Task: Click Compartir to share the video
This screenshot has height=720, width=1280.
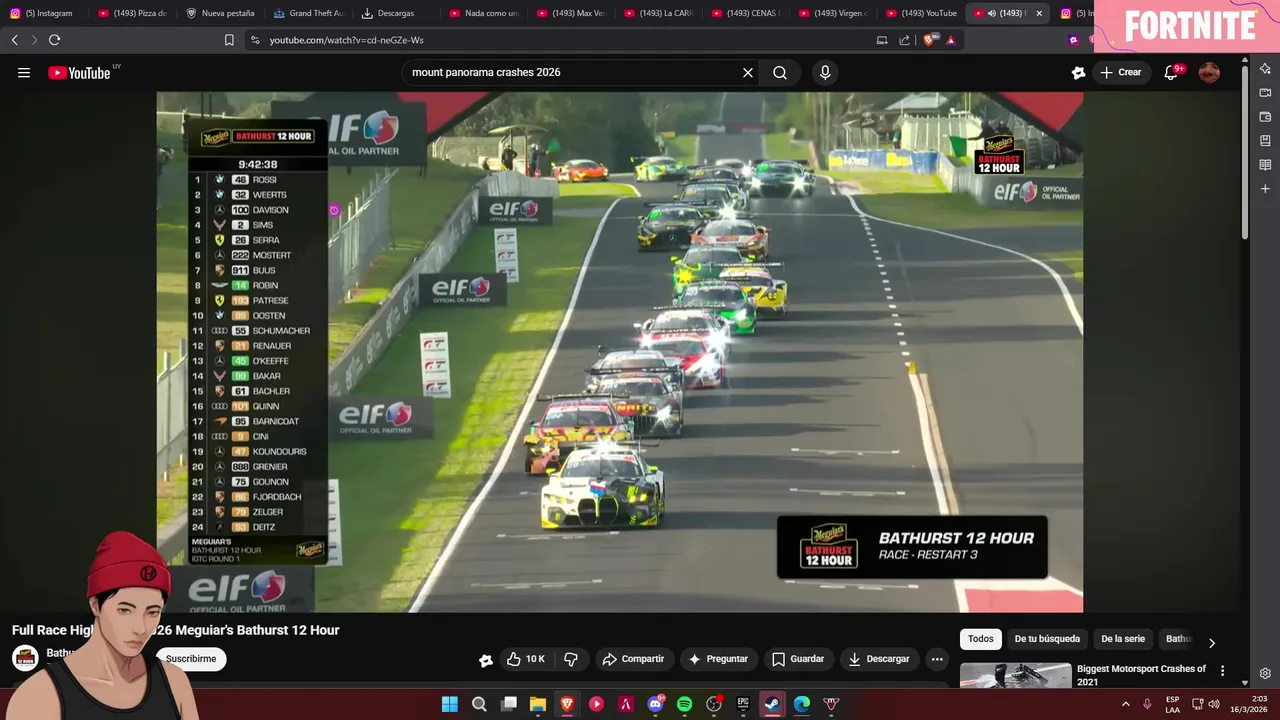Action: 633,659
